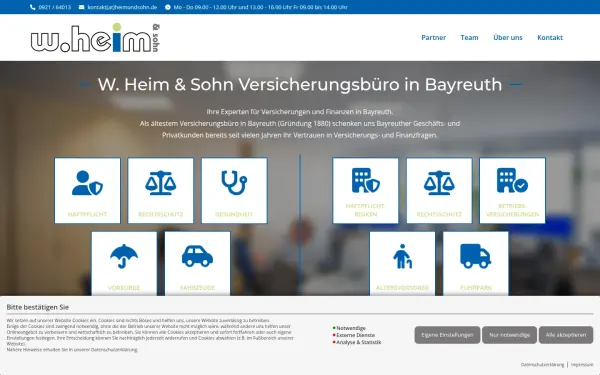Open the Vorsorge umbrella tile

(x=124, y=263)
